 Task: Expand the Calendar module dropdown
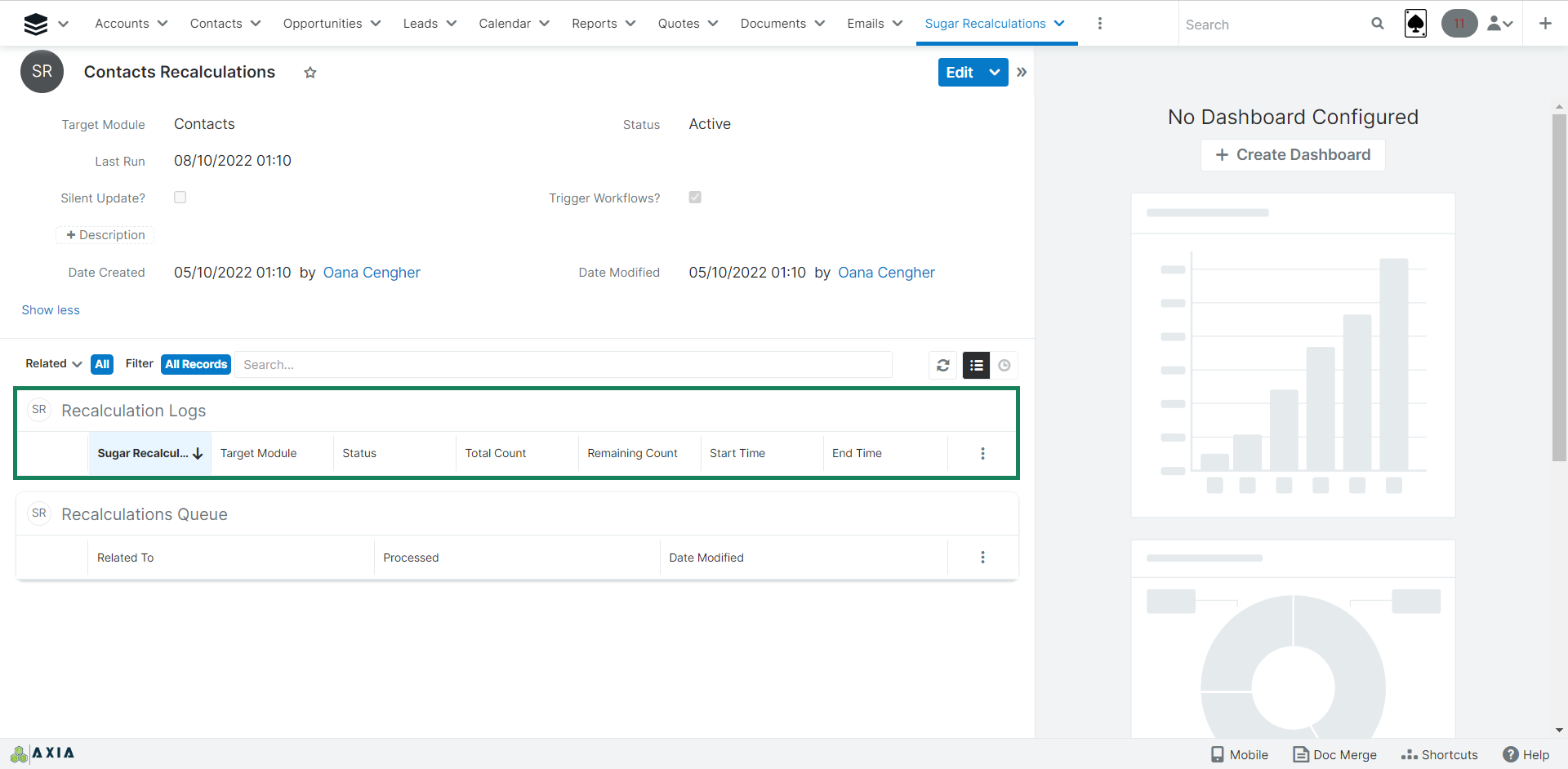[545, 24]
